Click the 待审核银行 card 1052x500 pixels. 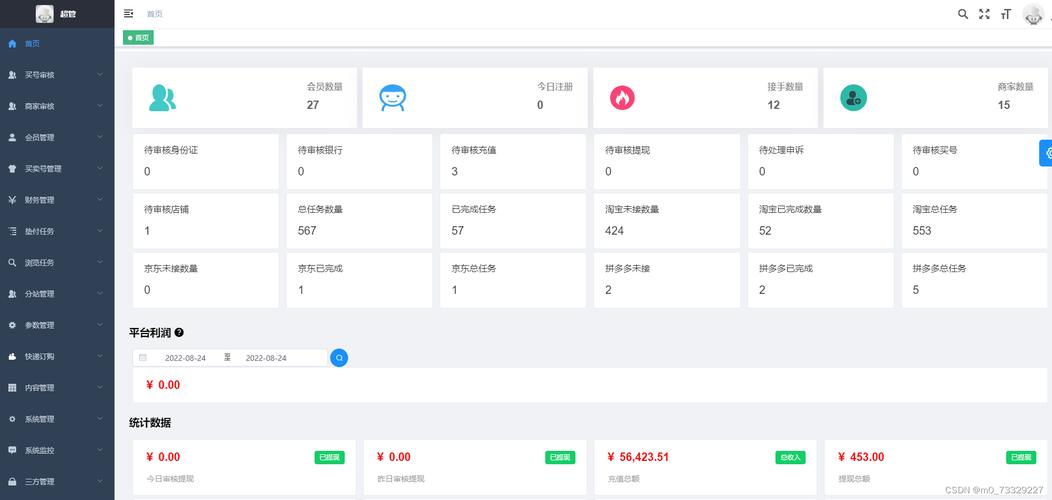359,162
